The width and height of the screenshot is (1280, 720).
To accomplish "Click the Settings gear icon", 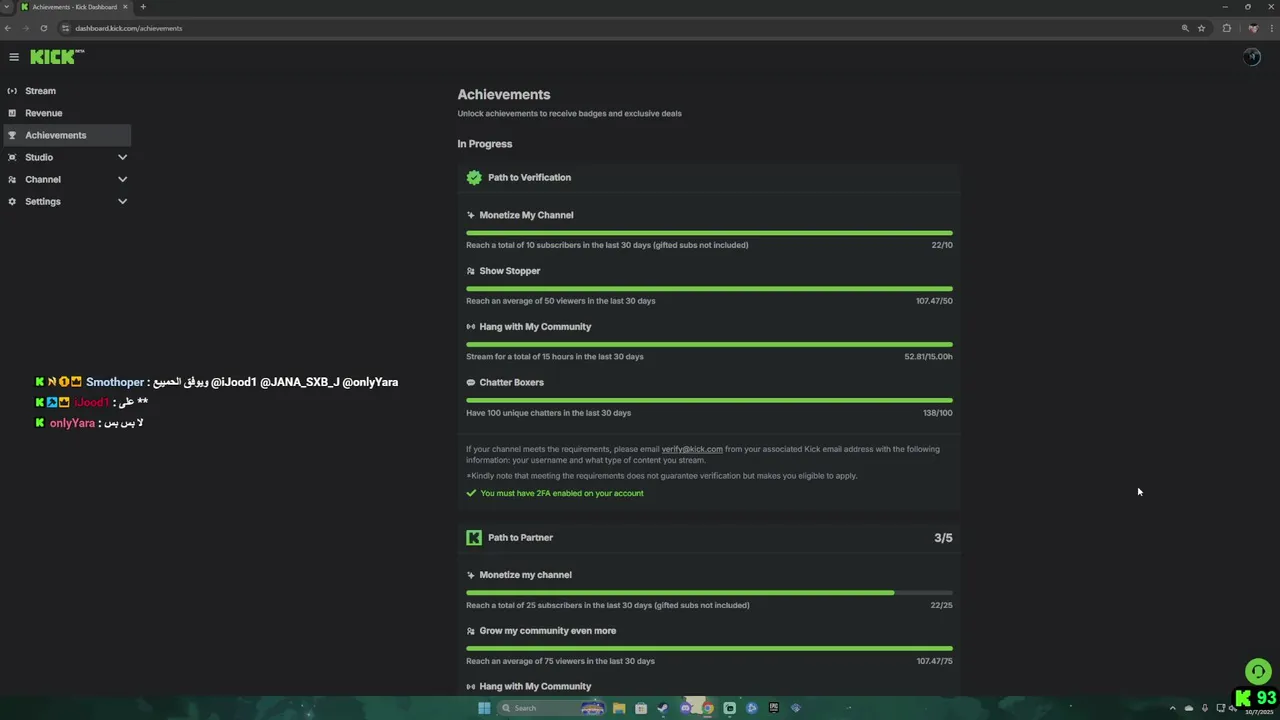I will coord(12,201).
